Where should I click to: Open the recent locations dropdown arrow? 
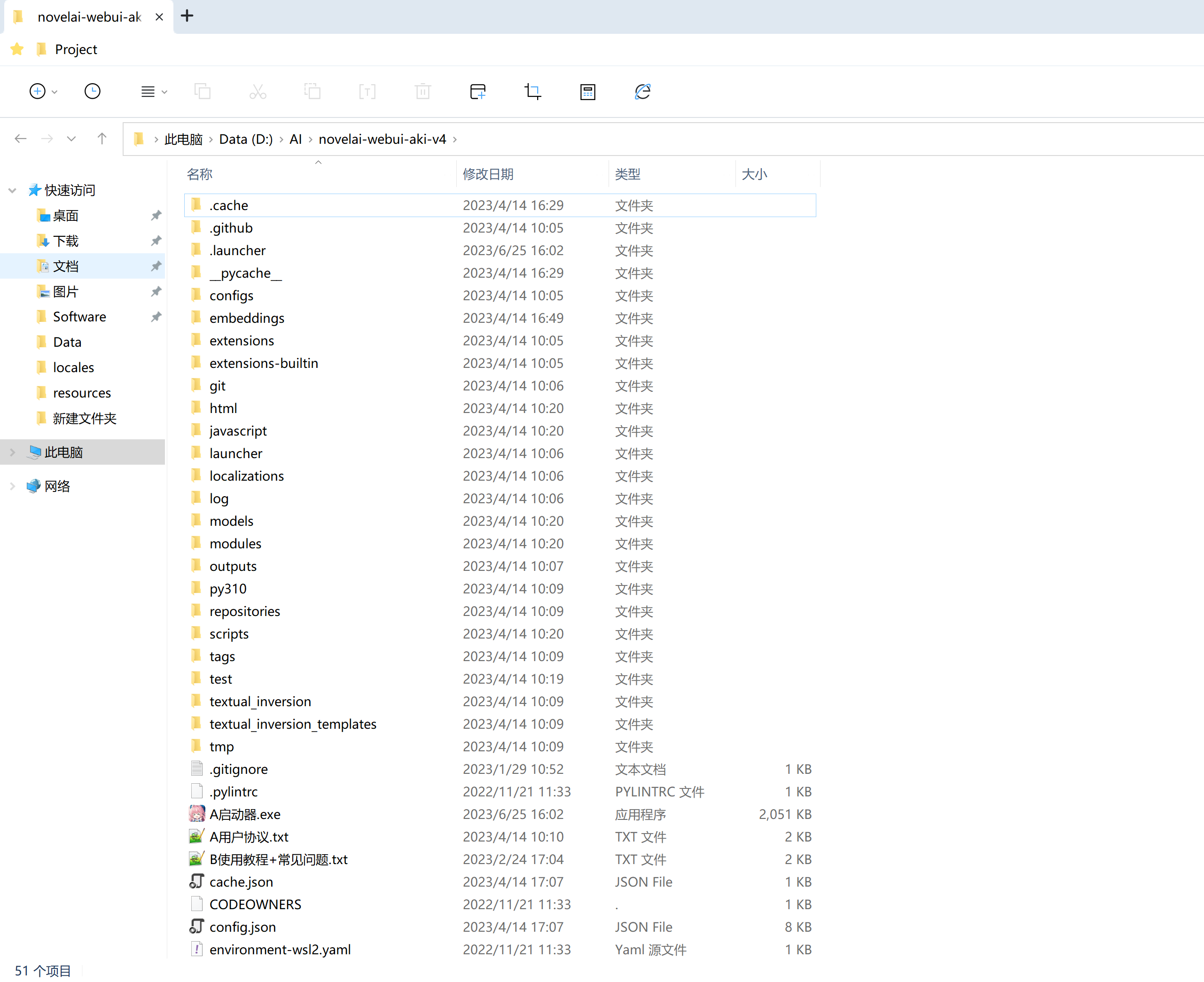click(71, 139)
